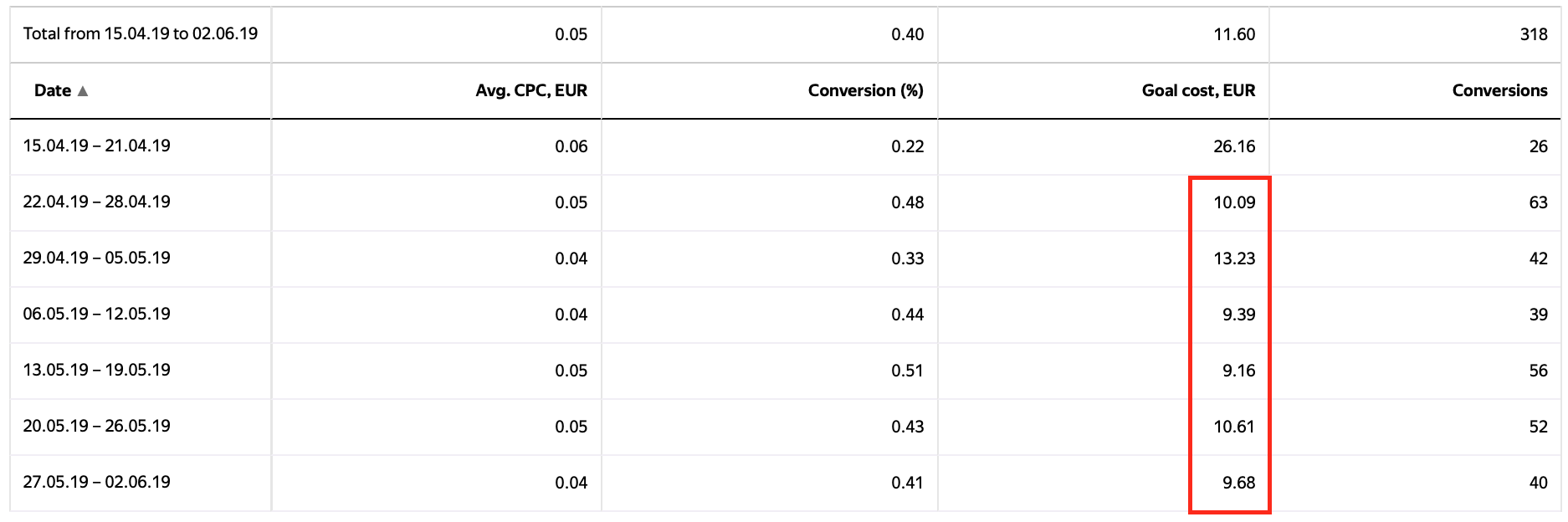The height and width of the screenshot is (522, 1568).
Task: Select the 13.23 goal cost cell
Action: 1234,258
